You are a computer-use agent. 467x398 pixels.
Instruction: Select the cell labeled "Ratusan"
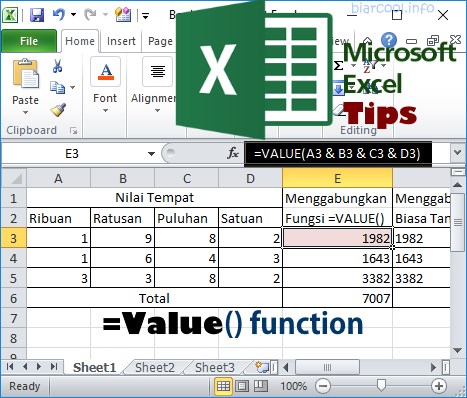[122, 218]
